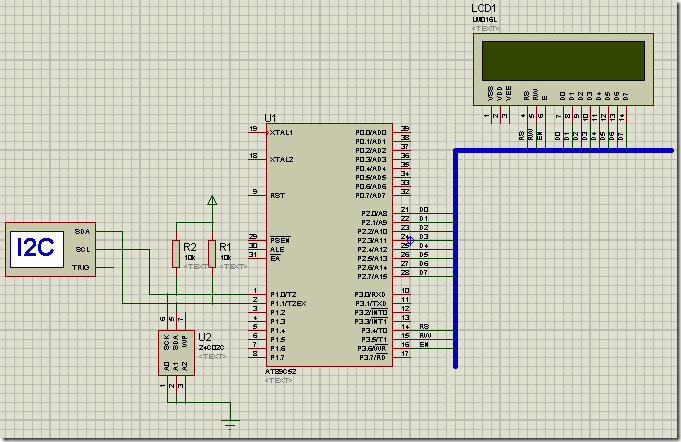
Task: Click the RS wire label at pin 14
Action: (424, 327)
